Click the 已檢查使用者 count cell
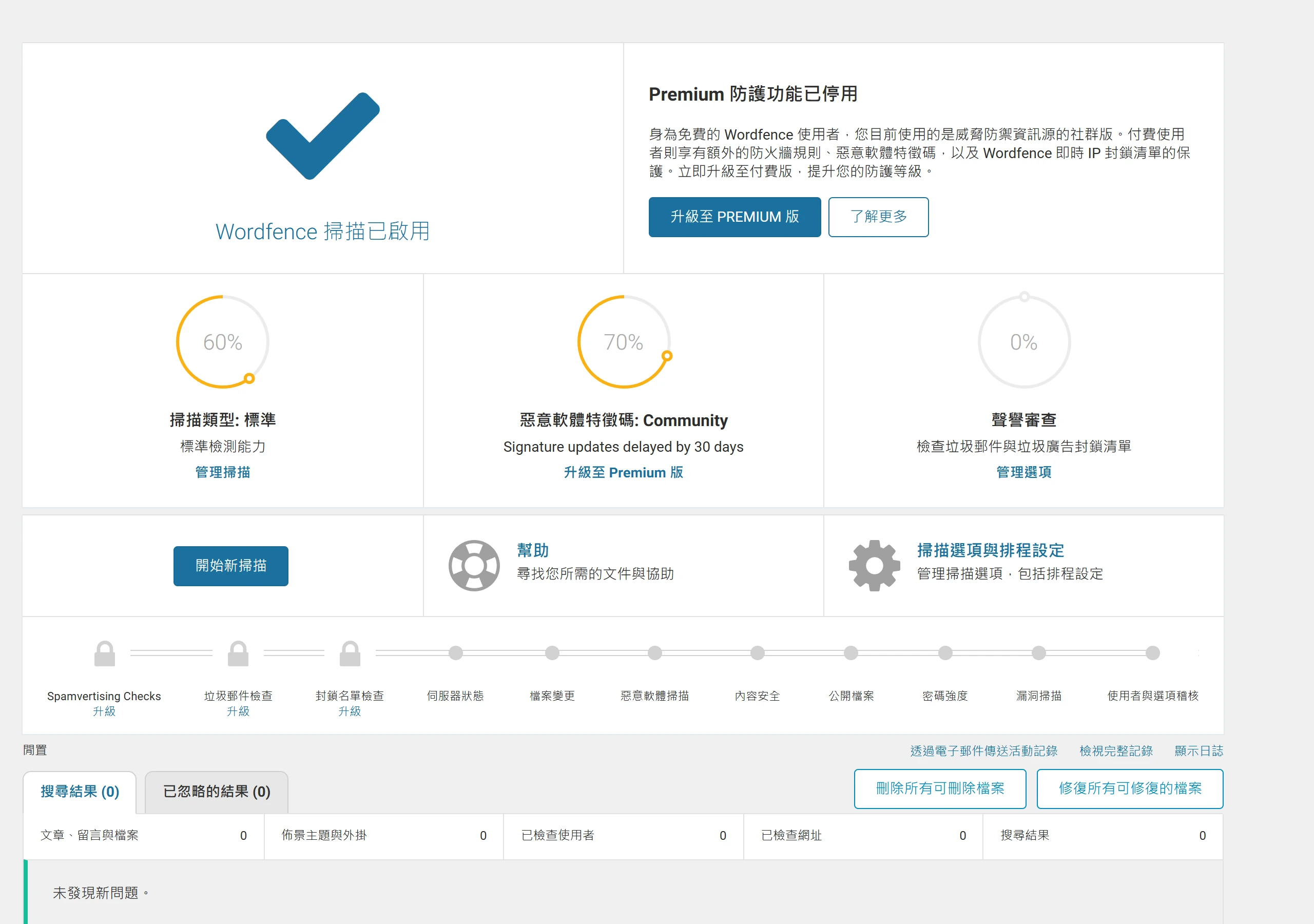Viewport: 1314px width, 924px height. pos(623,836)
